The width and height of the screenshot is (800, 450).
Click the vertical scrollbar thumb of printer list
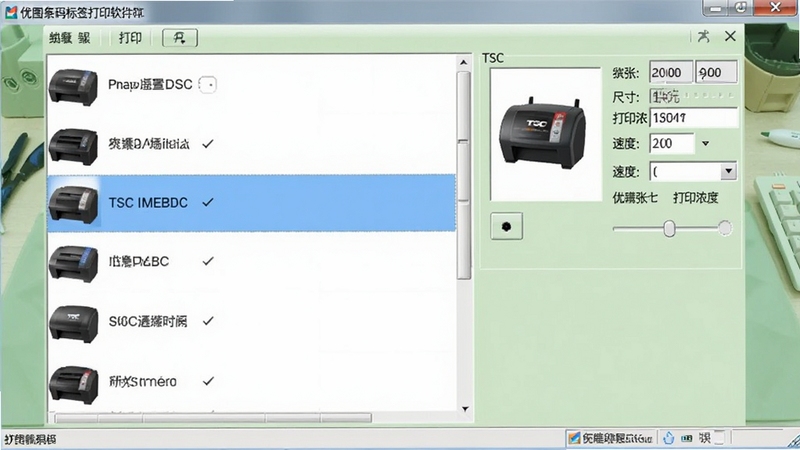coord(463,175)
